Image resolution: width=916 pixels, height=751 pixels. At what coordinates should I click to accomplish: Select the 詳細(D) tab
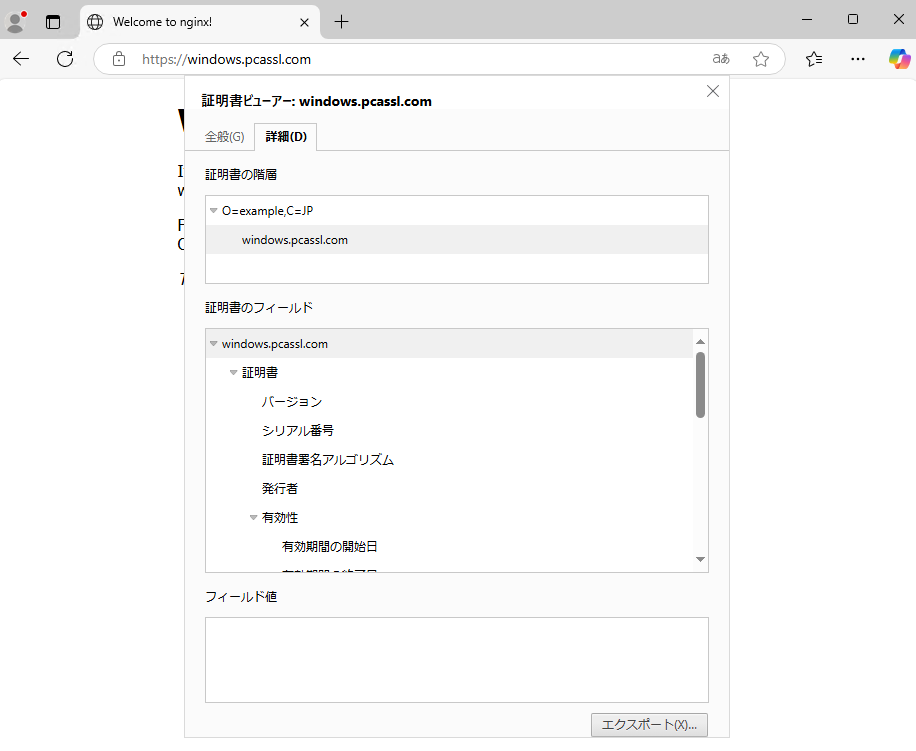[x=286, y=137]
